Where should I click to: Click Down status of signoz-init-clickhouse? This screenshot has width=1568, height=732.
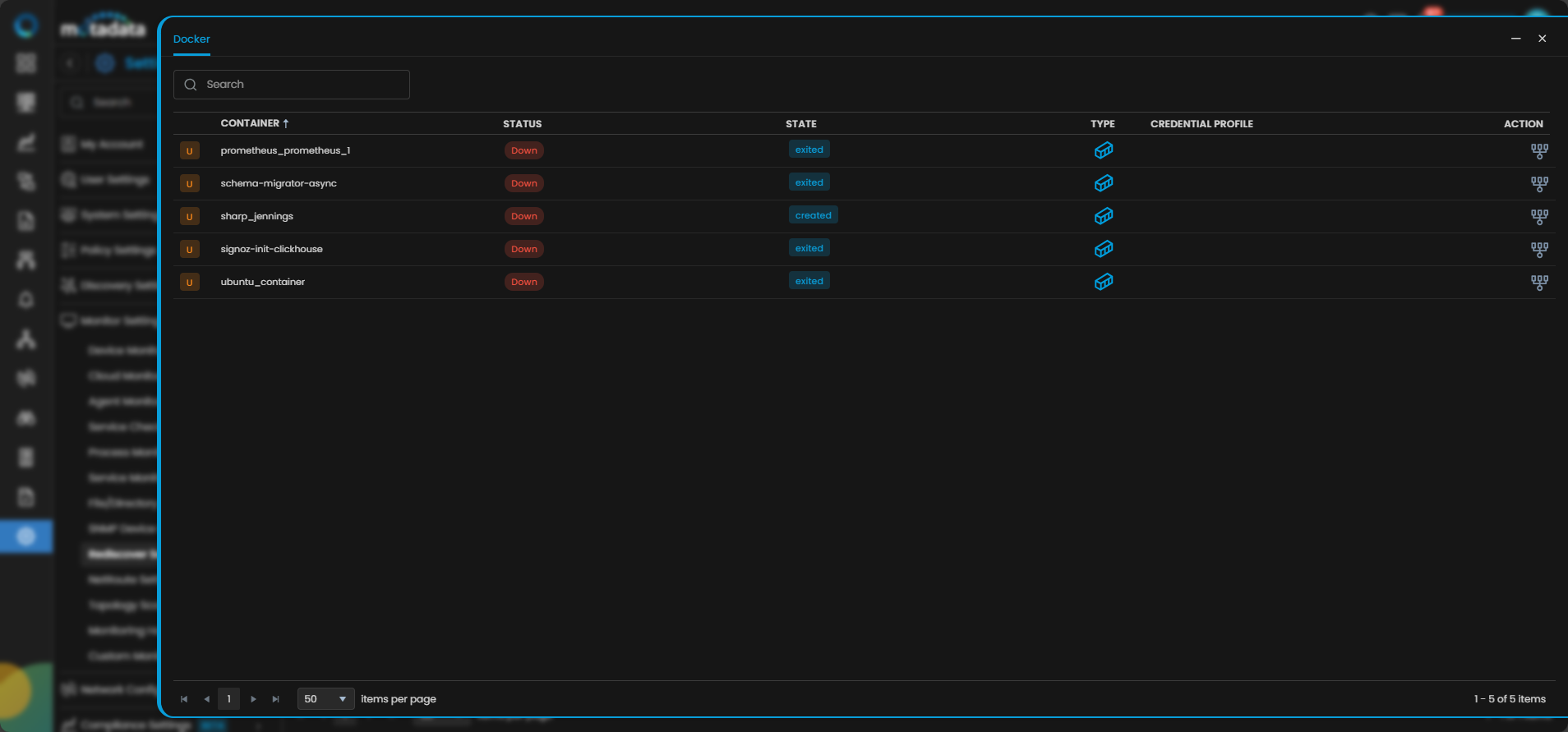tap(524, 249)
